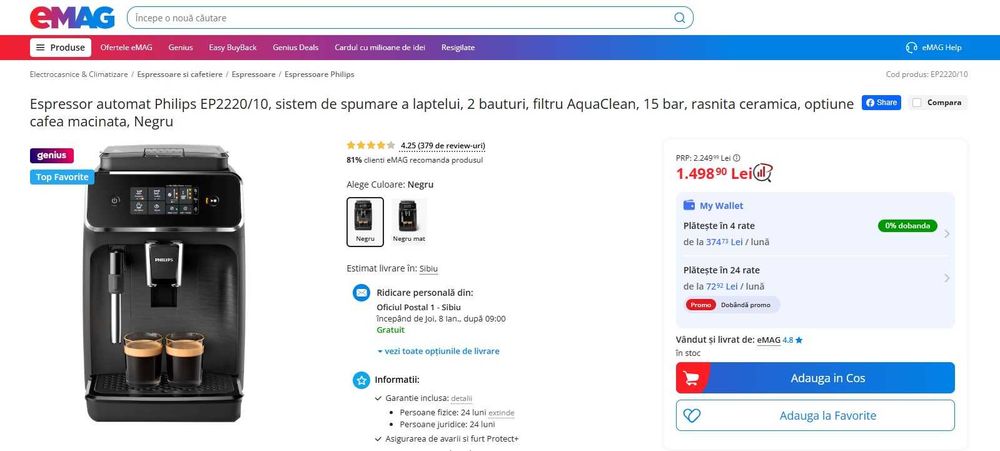
Task: Click the search magnifier icon
Action: (x=680, y=17)
